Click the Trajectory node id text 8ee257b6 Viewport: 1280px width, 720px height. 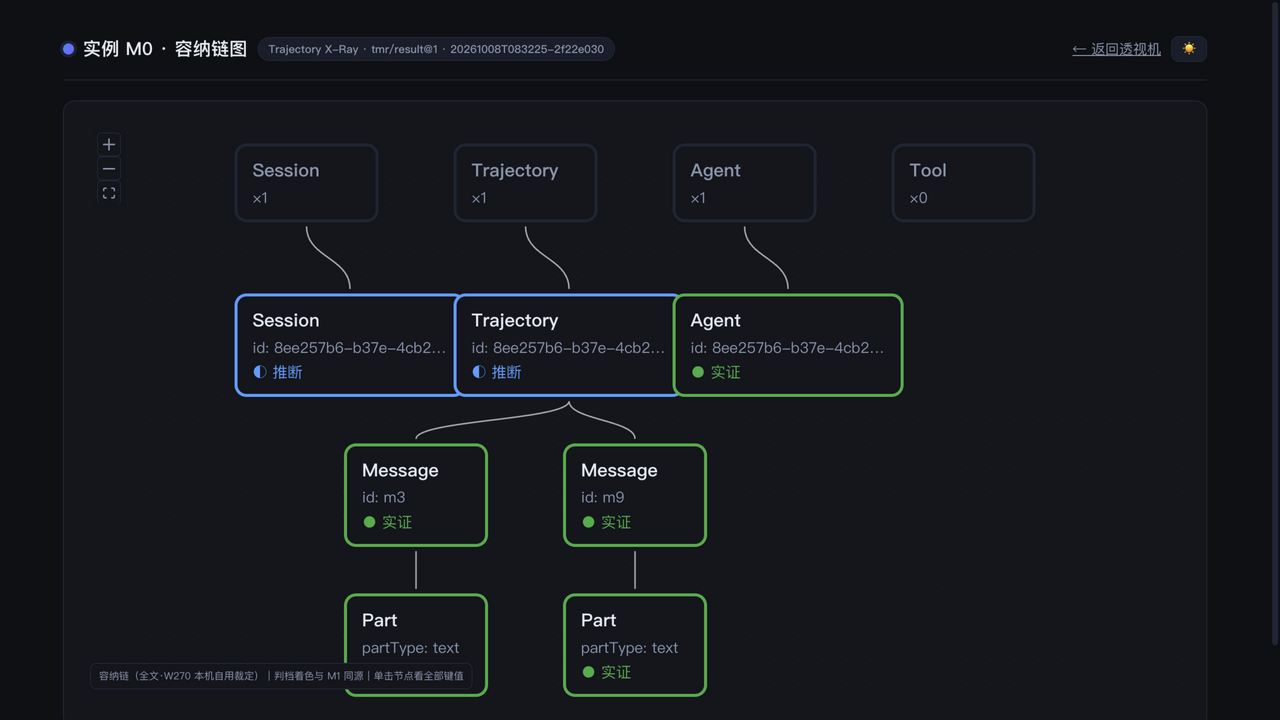(568, 348)
